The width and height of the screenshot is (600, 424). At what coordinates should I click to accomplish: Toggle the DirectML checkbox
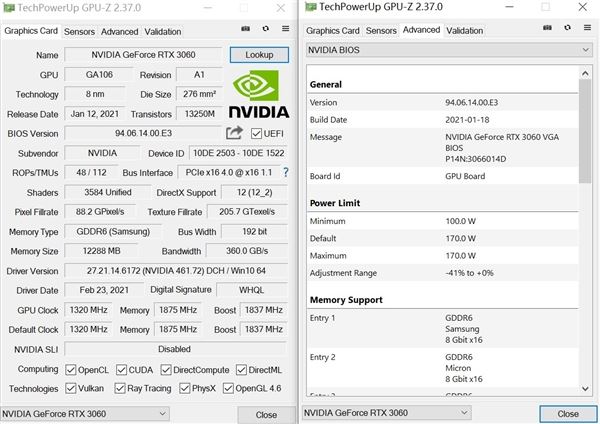[241, 370]
